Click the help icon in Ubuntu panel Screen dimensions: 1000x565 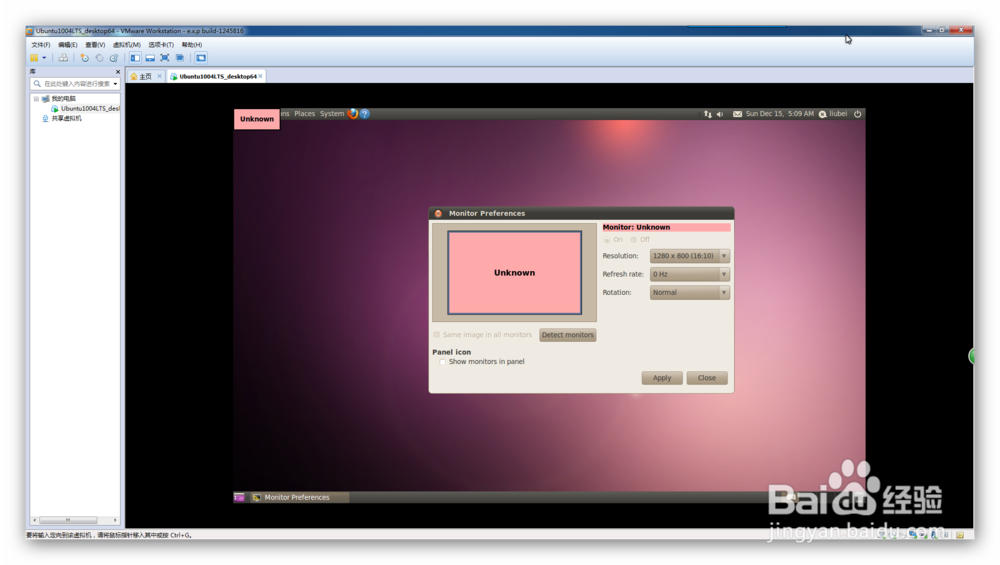[x=365, y=114]
